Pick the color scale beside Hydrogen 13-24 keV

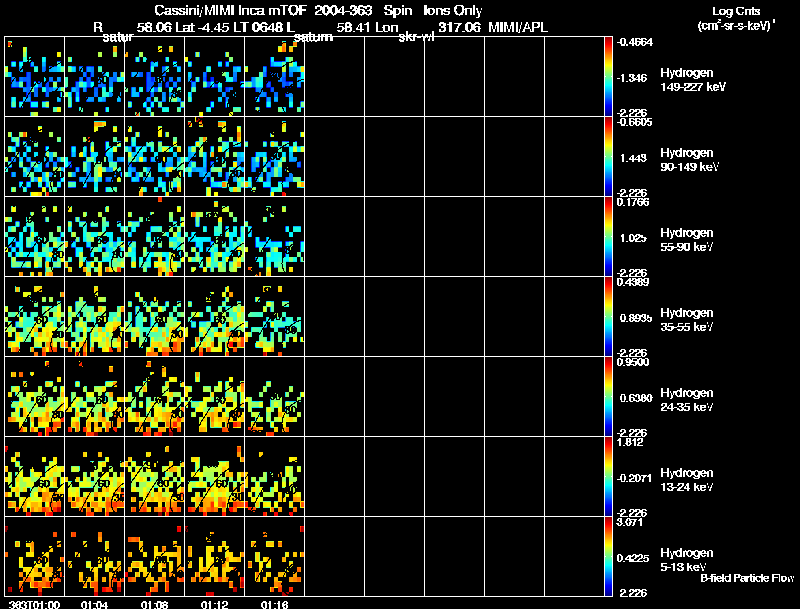pyautogui.click(x=608, y=477)
